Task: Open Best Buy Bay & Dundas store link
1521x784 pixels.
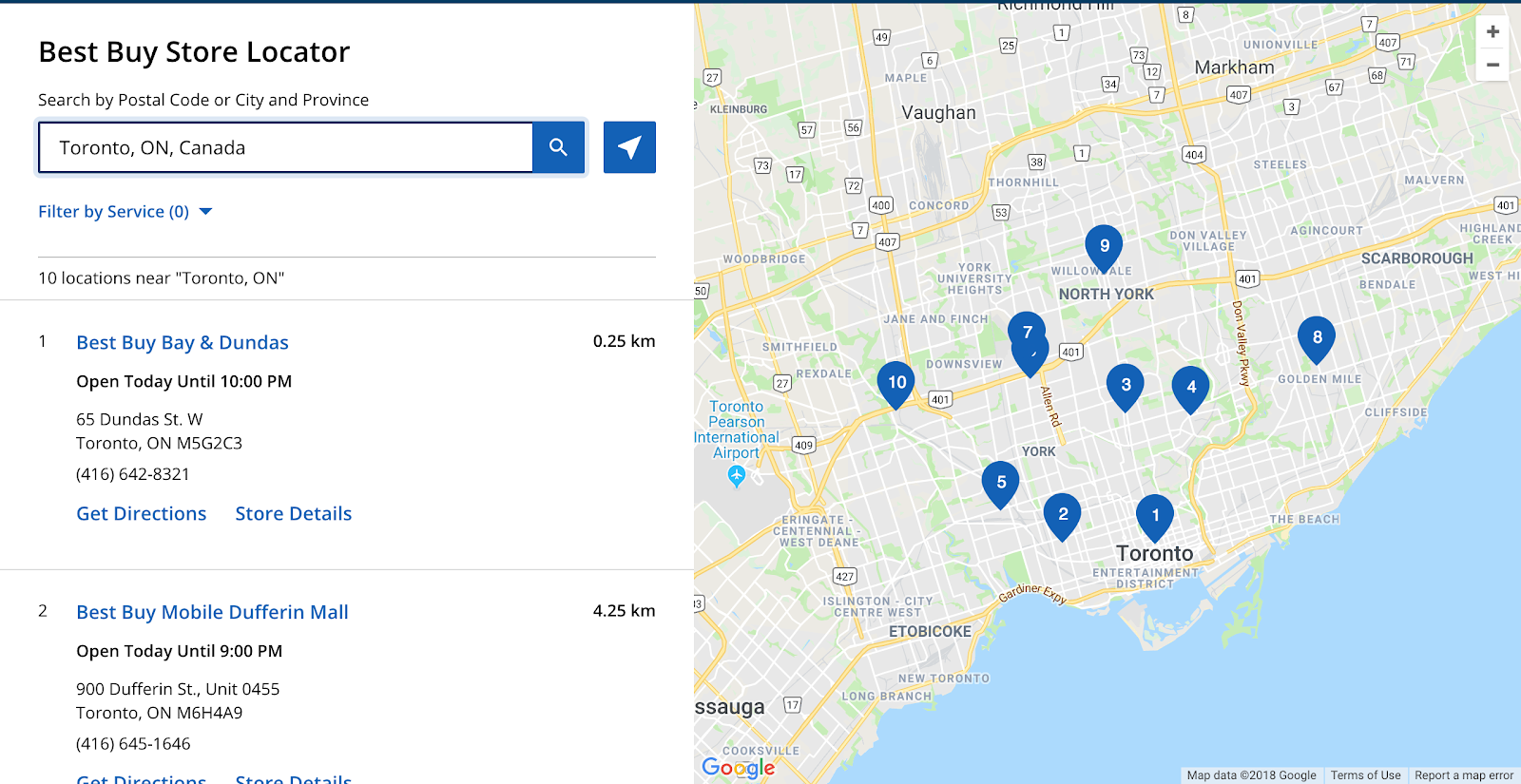Action: (183, 342)
